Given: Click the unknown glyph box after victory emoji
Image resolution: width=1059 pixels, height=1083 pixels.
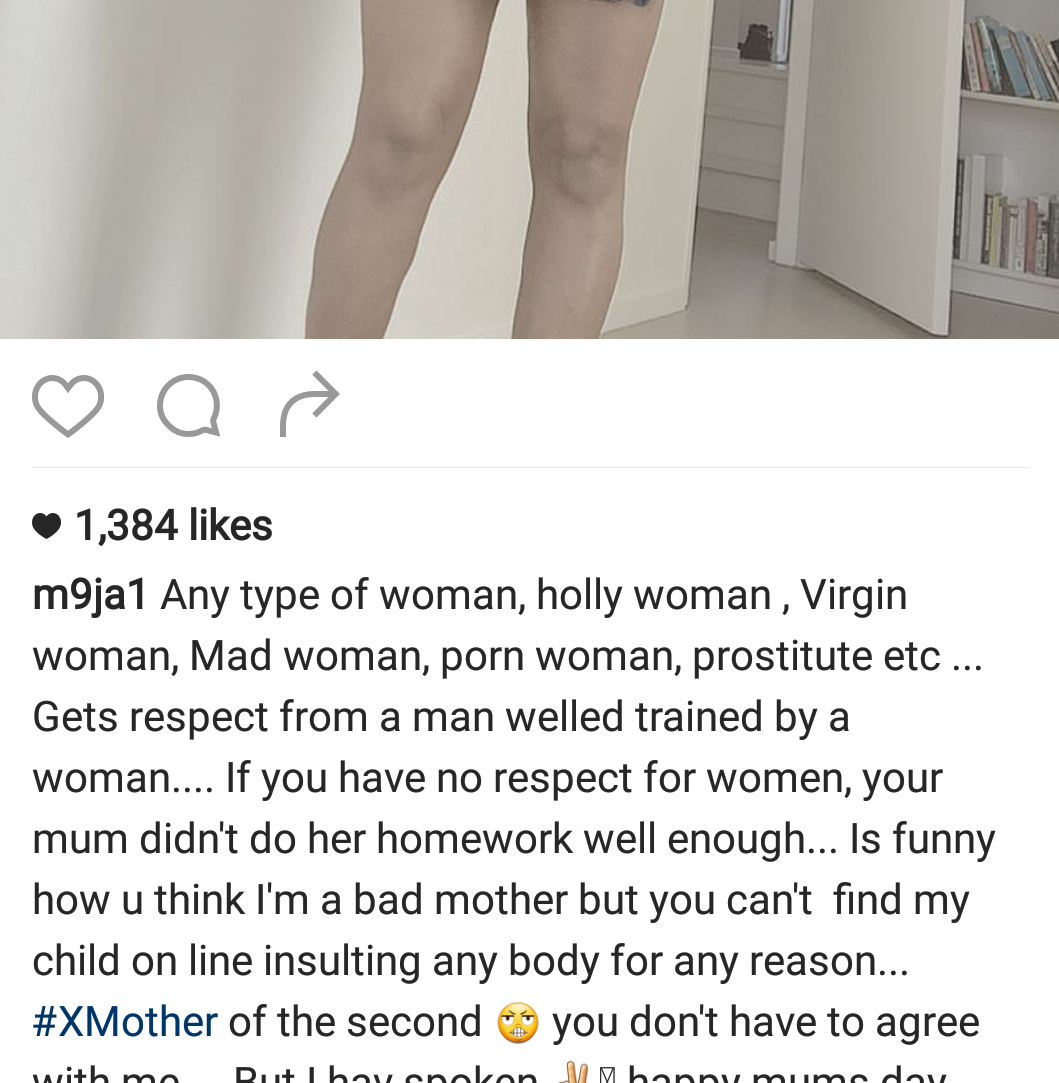Looking at the screenshot, I should coord(607,1075).
